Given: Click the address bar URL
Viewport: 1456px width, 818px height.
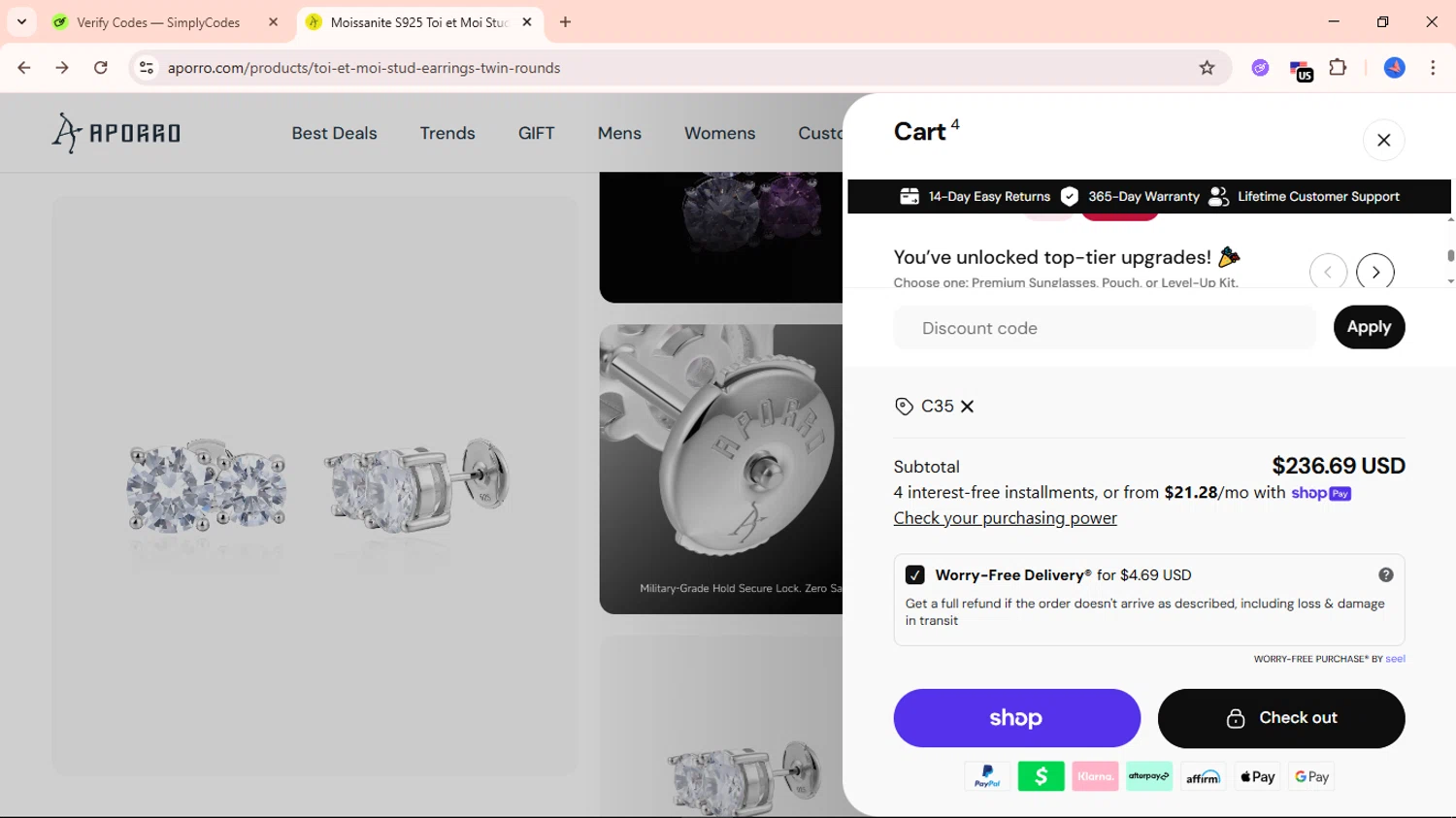Looking at the screenshot, I should [364, 68].
